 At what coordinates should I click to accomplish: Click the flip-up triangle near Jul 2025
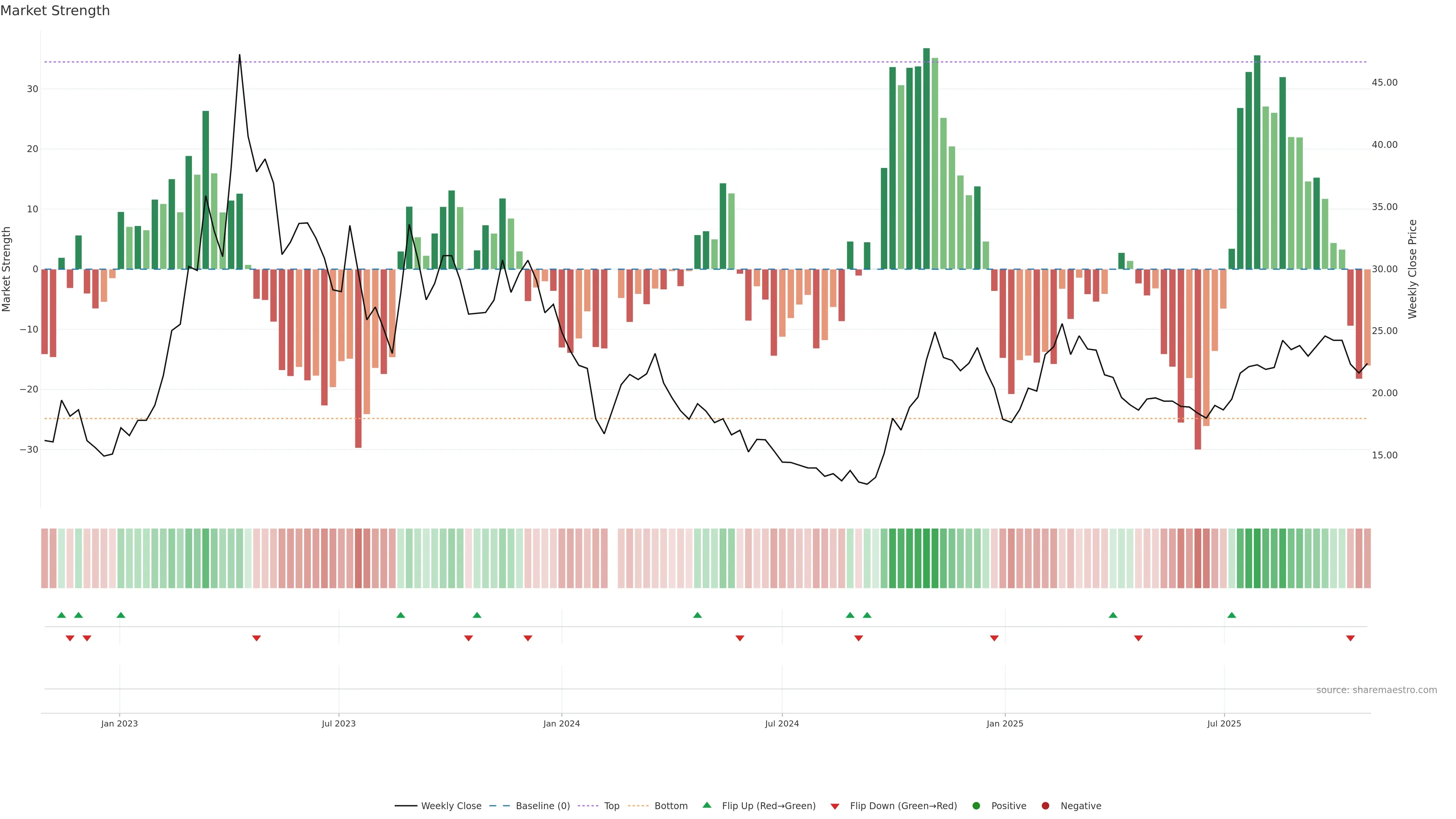(1232, 615)
